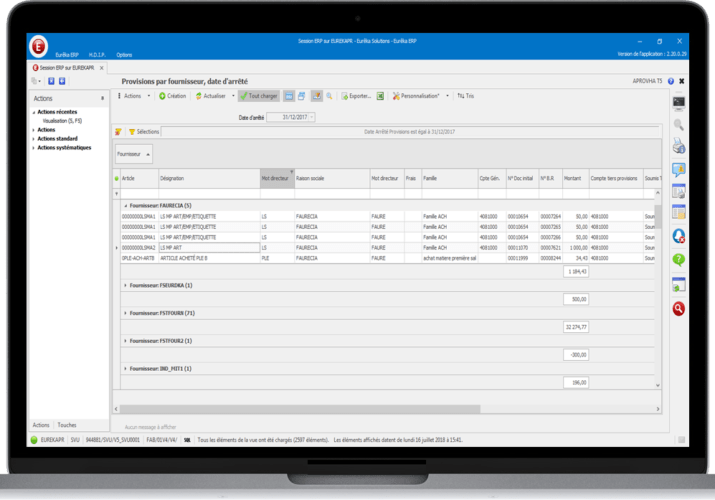Click the blue user icon in sidebar
This screenshot has height=500, width=715.
click(x=679, y=236)
